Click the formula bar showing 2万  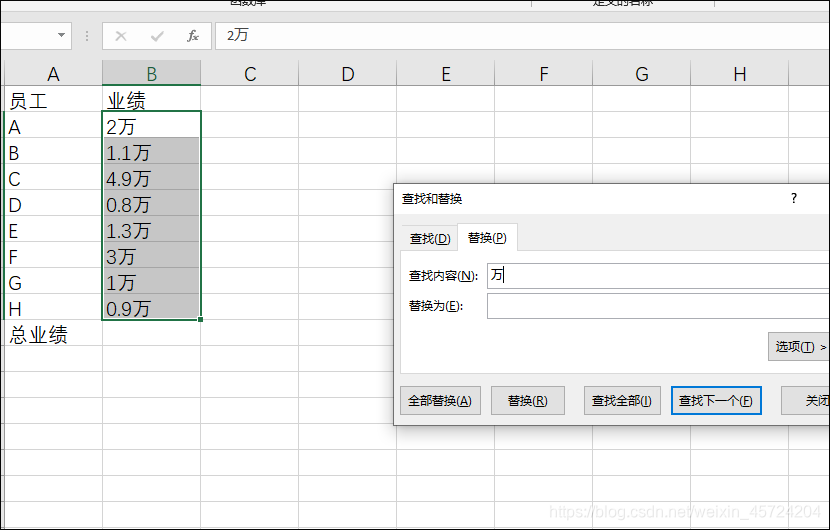[522, 35]
